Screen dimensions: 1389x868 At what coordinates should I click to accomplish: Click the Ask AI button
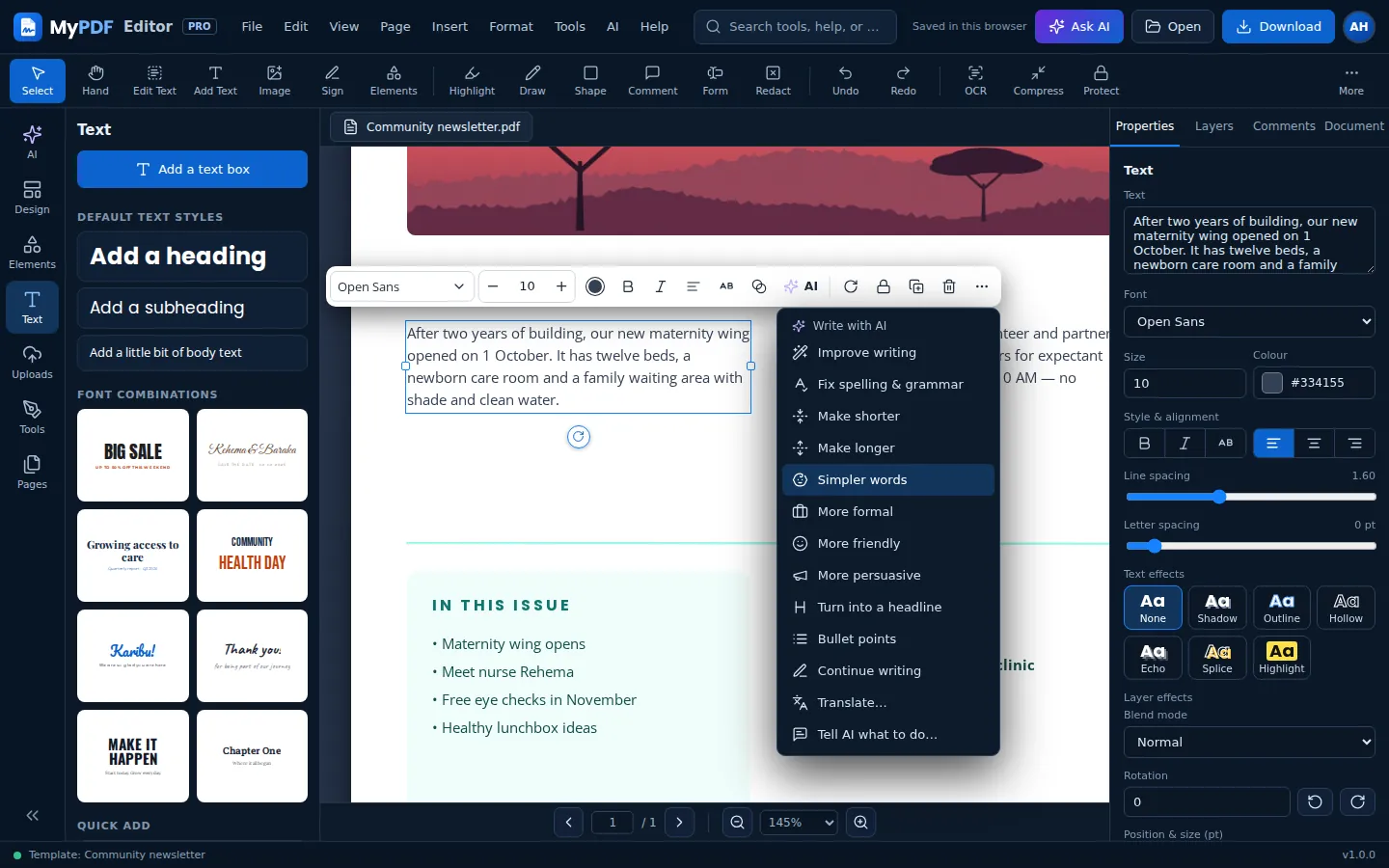pyautogui.click(x=1078, y=27)
